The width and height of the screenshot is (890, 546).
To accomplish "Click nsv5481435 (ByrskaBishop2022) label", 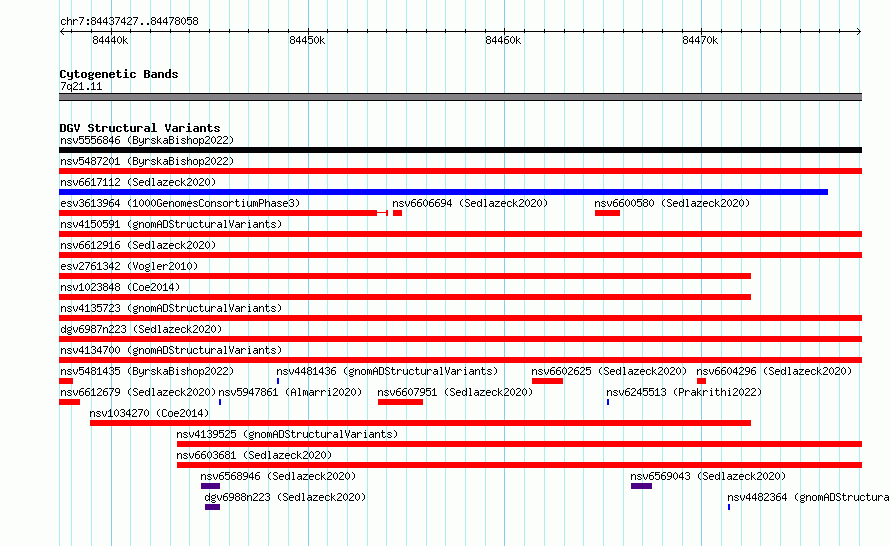I will pos(147,371).
